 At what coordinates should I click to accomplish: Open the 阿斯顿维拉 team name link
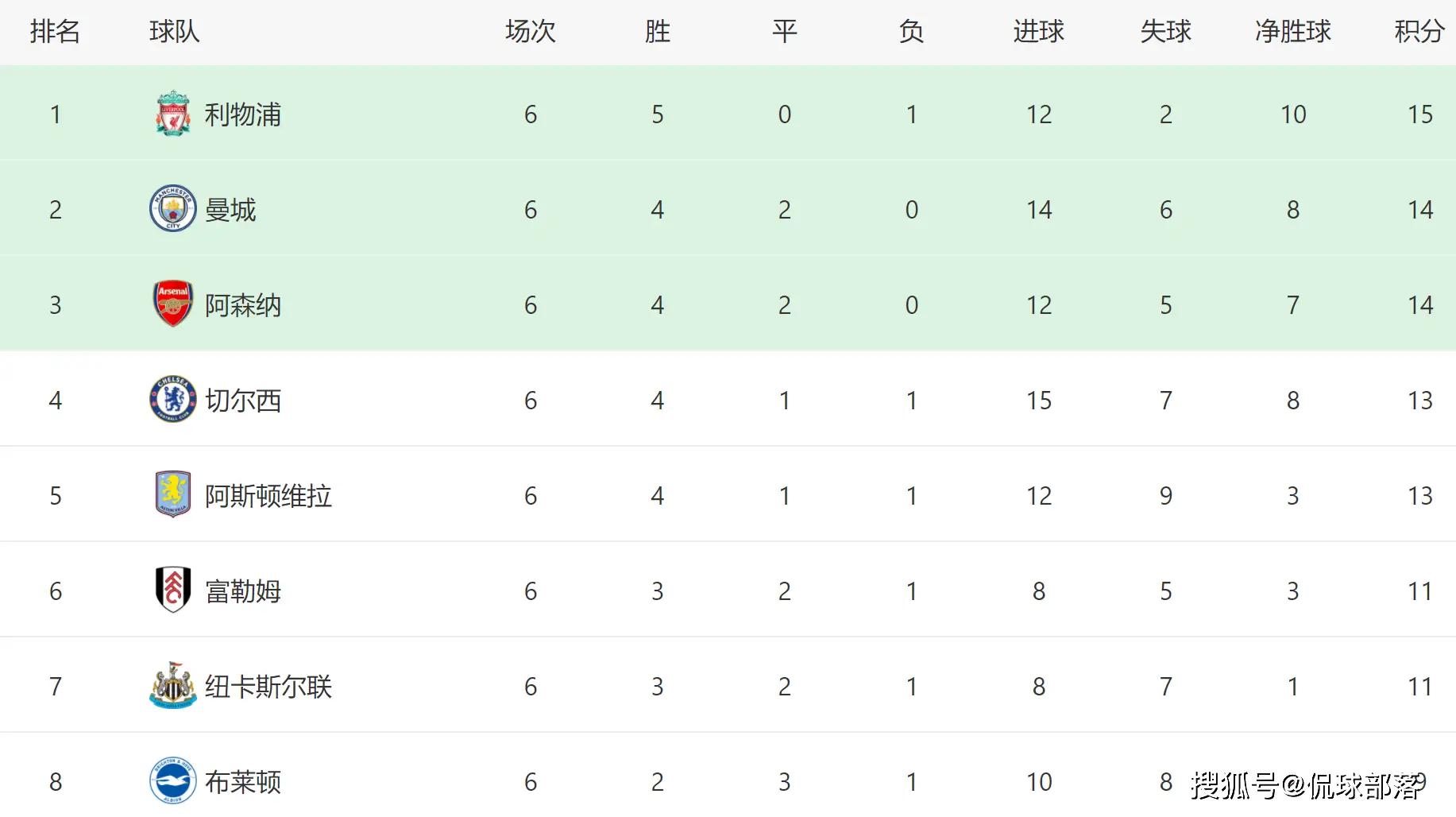(x=268, y=496)
